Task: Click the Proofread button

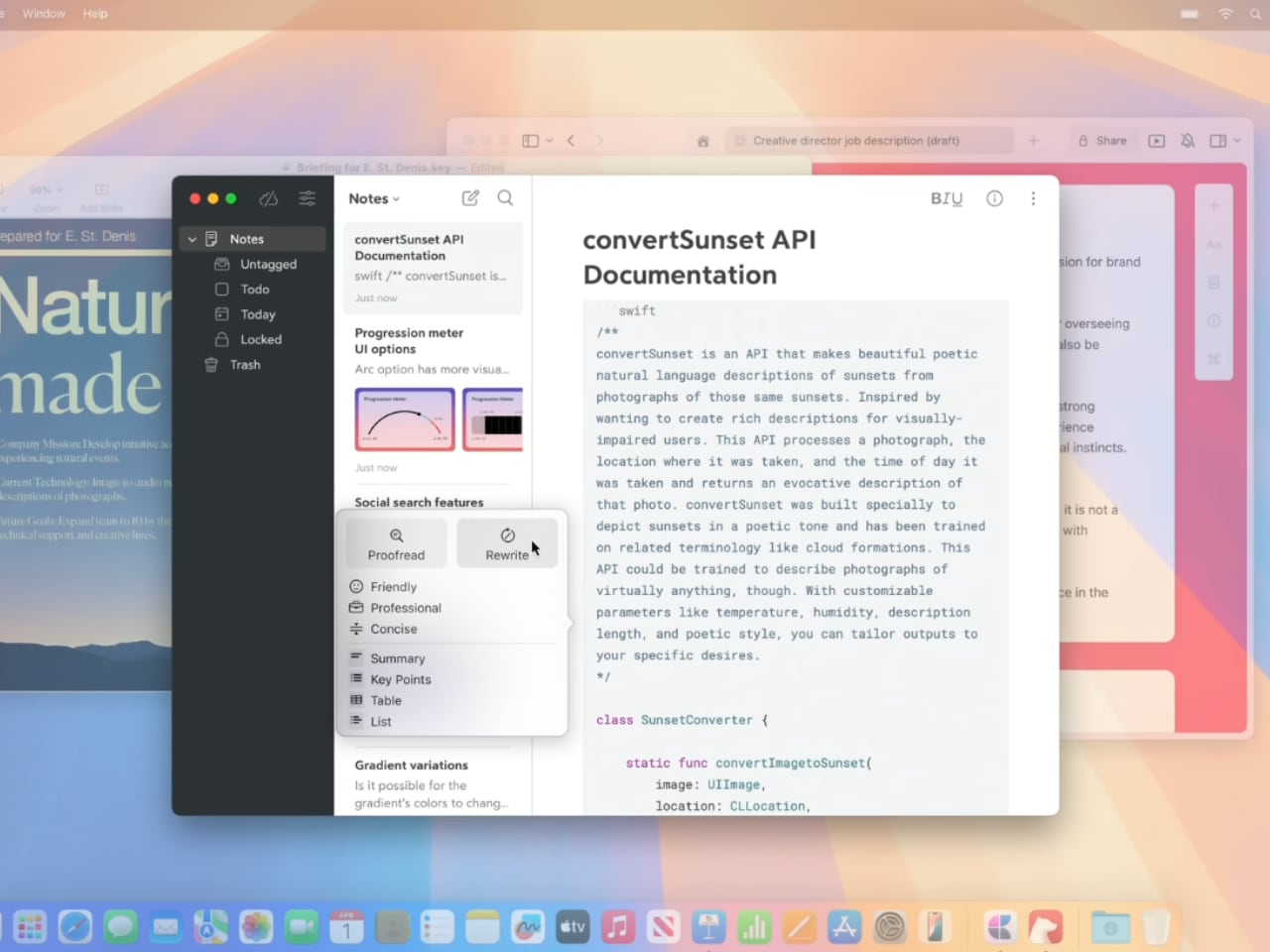Action: point(396,543)
